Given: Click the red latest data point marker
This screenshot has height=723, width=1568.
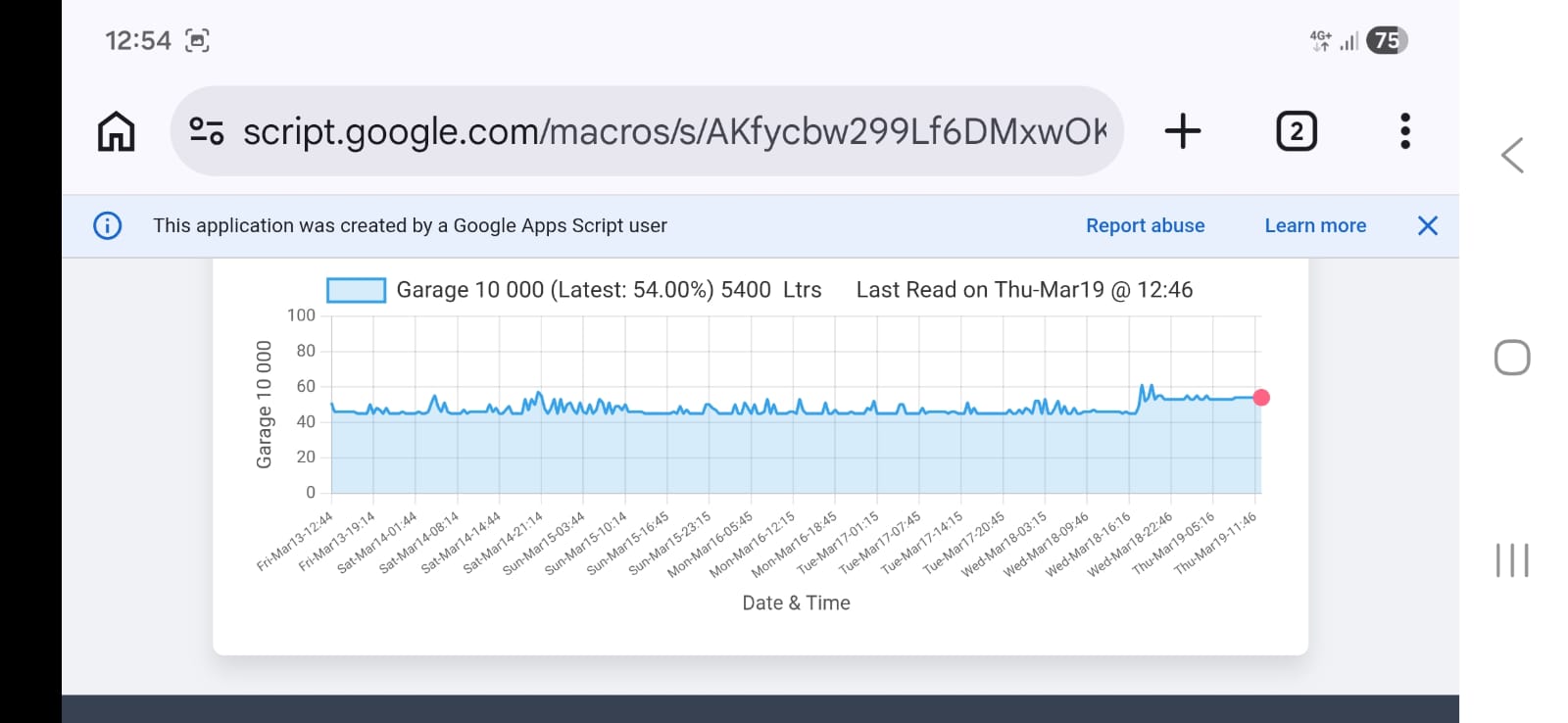Looking at the screenshot, I should 1261,398.
